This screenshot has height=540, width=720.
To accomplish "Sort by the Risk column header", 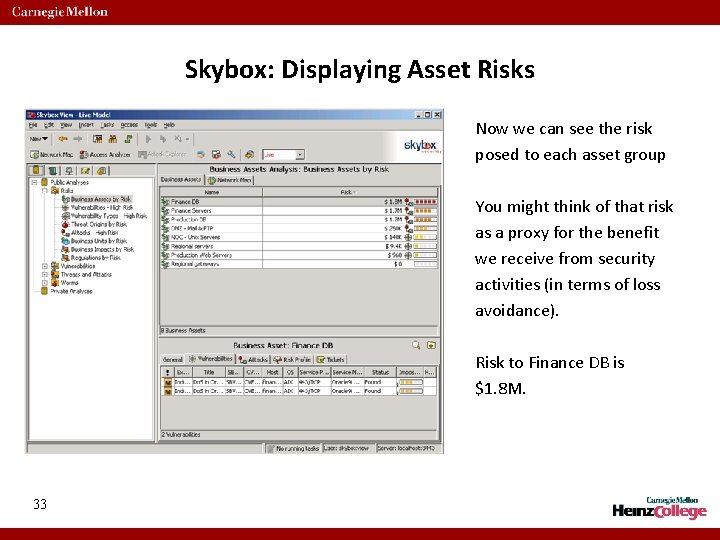I will pos(349,192).
